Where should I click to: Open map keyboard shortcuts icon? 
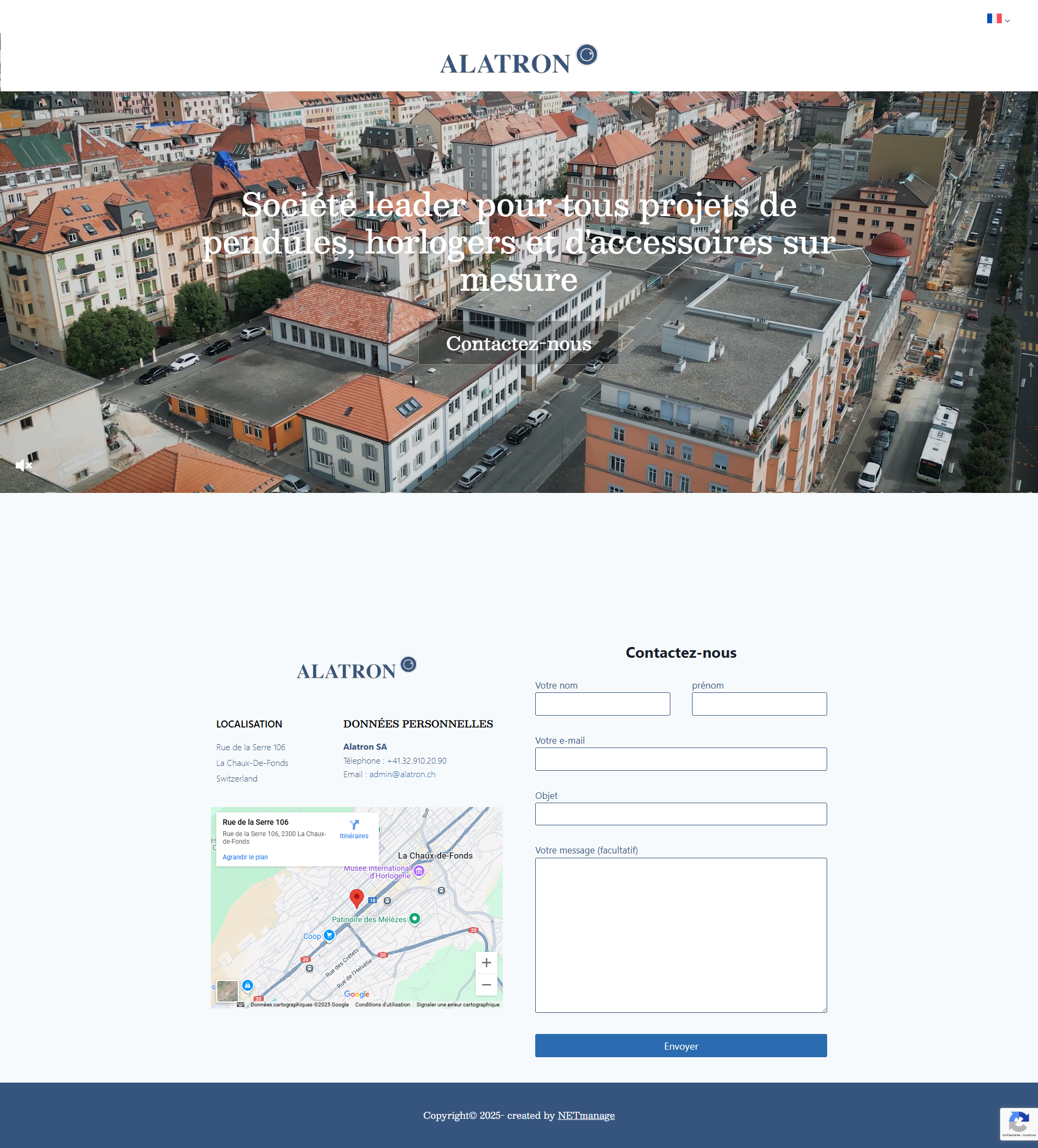[241, 1004]
